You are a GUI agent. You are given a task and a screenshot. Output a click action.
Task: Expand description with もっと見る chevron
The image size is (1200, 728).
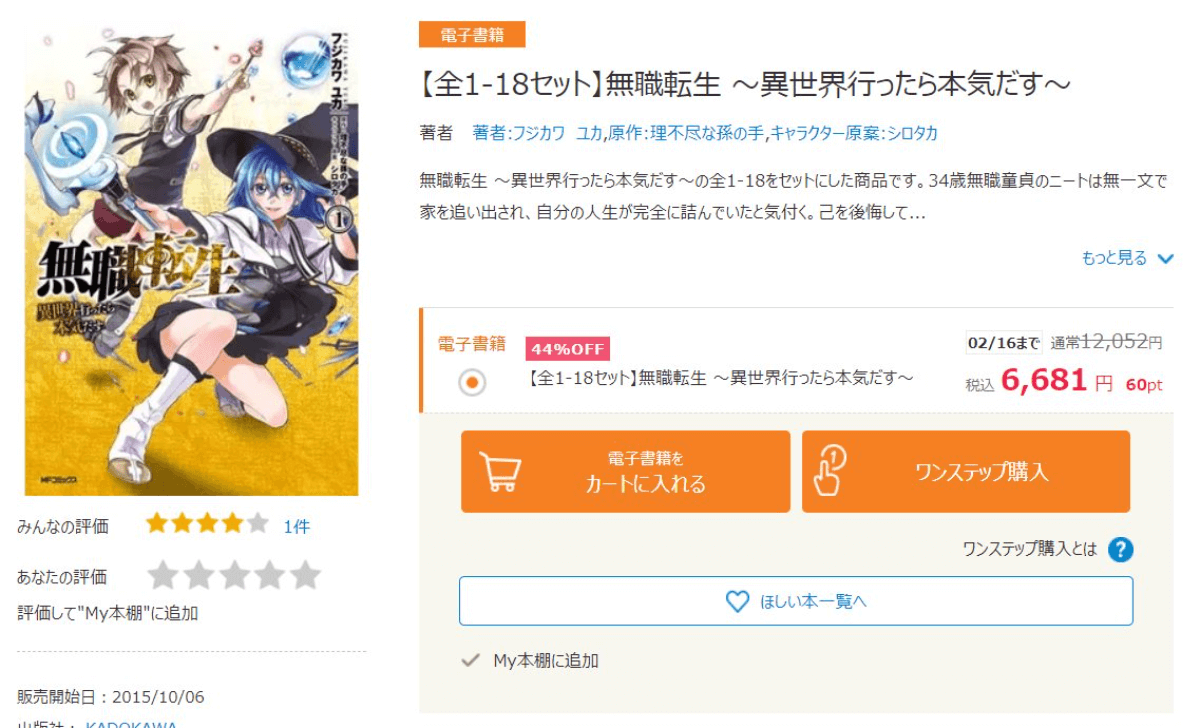[x=1165, y=259]
